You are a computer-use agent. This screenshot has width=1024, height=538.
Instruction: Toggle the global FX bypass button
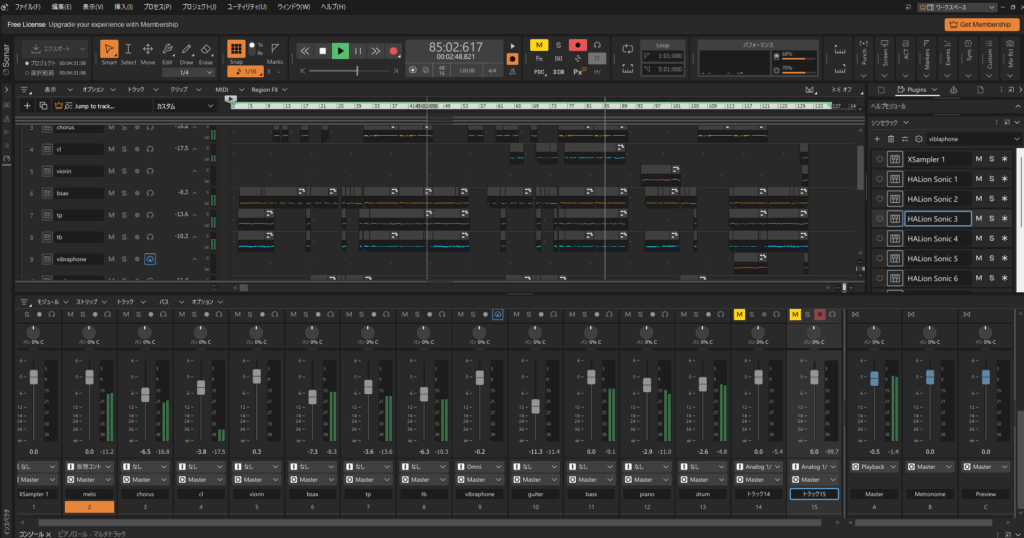[x=539, y=59]
